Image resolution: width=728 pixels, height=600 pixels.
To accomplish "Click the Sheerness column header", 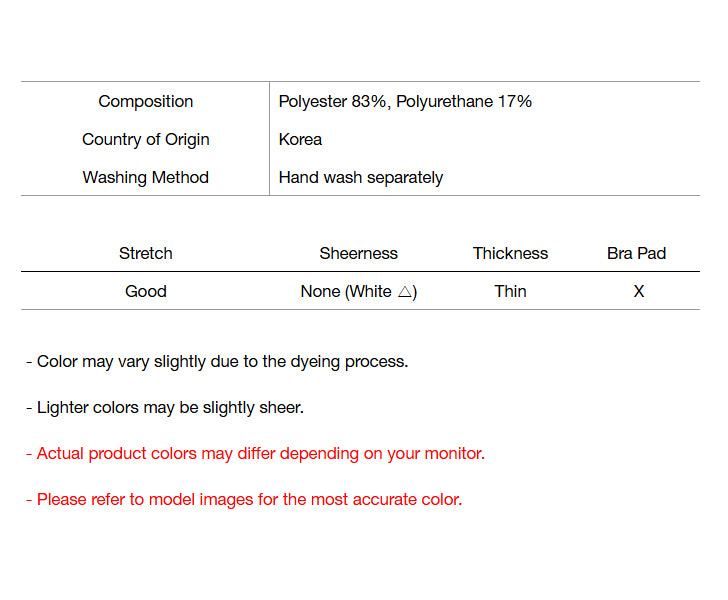I will 359,254.
